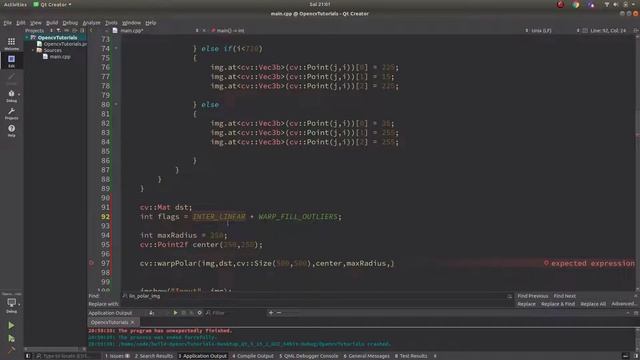The image size is (640, 360).
Task: Close the OpencvTutorials output tab
Action: click(133, 322)
